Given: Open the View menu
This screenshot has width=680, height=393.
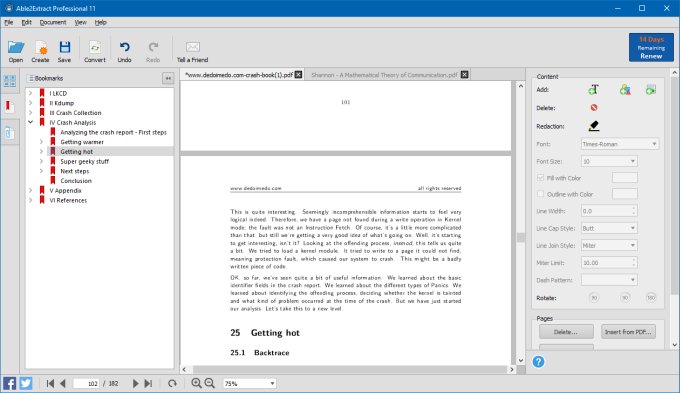Looking at the screenshot, I should coord(80,23).
